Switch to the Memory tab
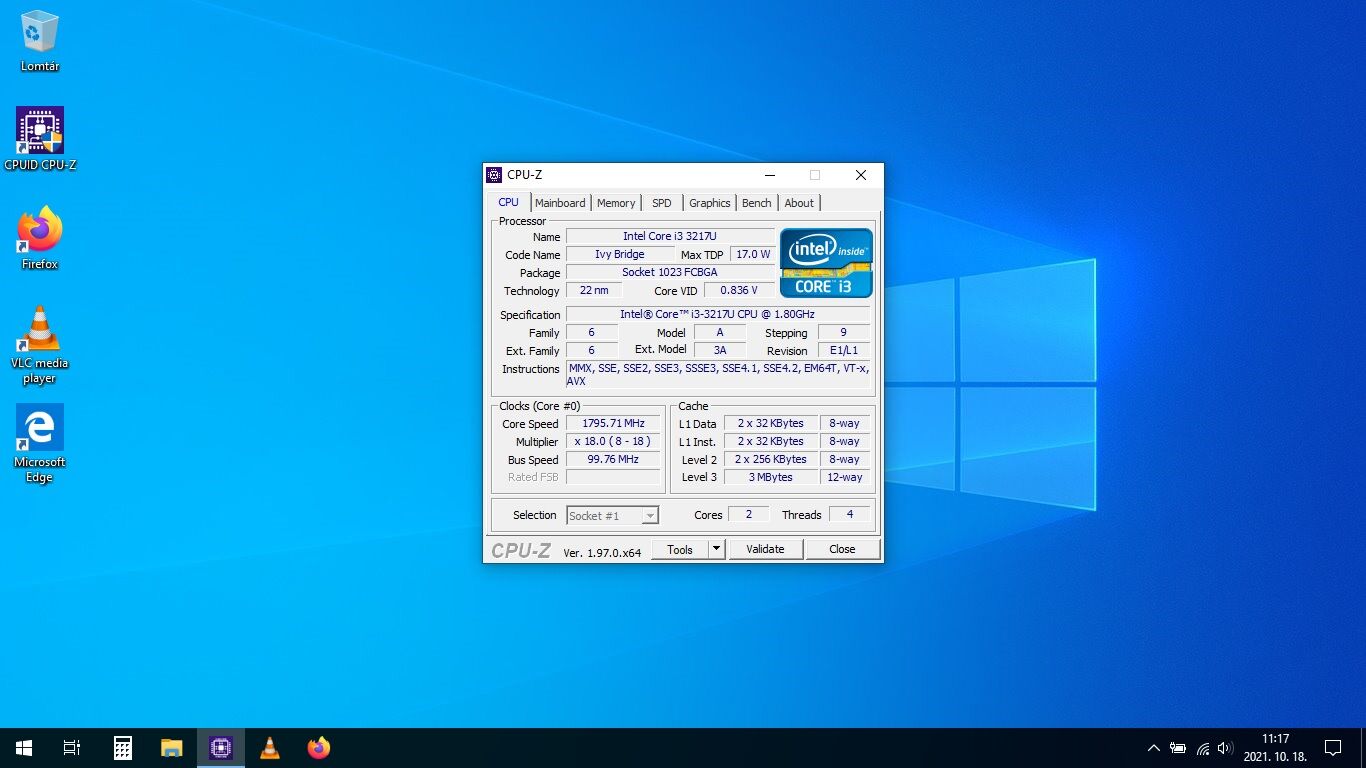Viewport: 1366px width, 768px height. [x=616, y=203]
